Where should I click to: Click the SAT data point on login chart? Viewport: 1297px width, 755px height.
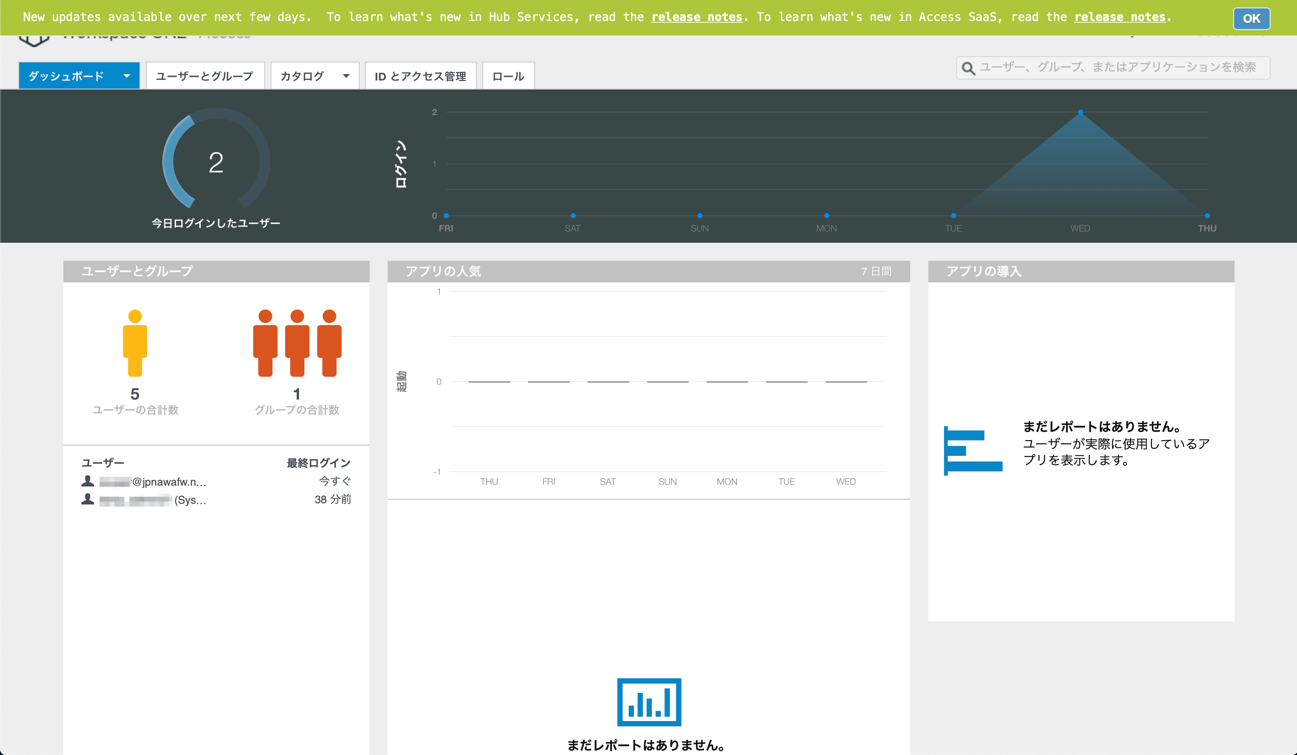[573, 216]
